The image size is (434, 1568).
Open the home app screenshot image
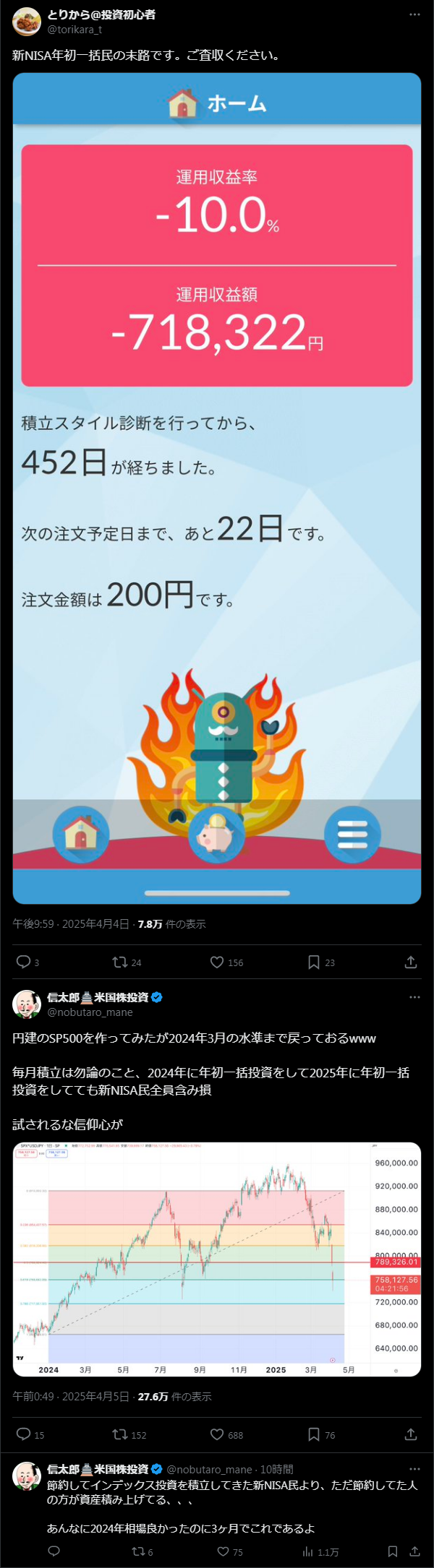coord(217,488)
